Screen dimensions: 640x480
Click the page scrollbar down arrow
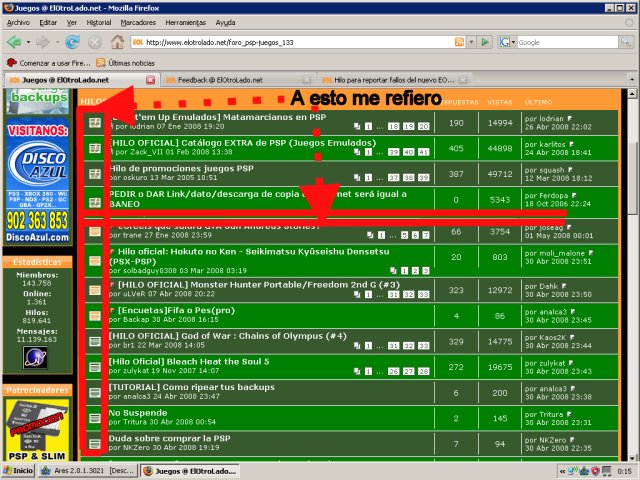pos(632,457)
